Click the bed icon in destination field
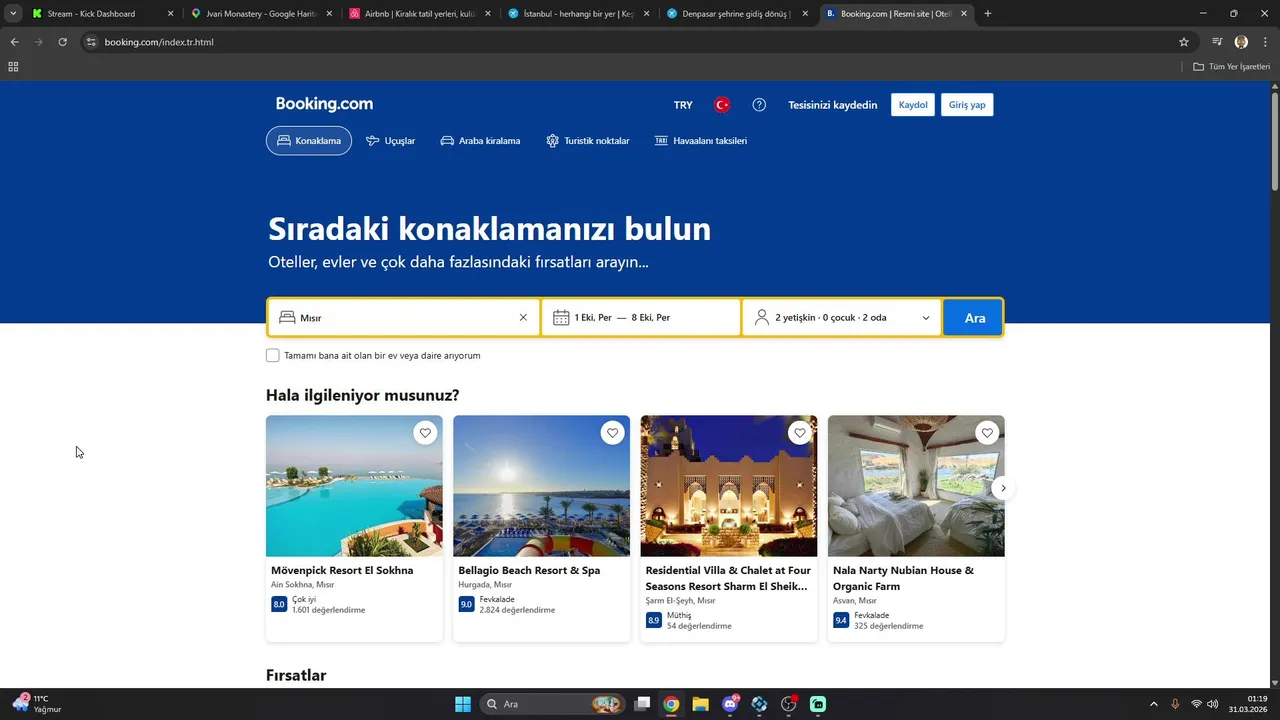The height and width of the screenshot is (720, 1280). (287, 317)
